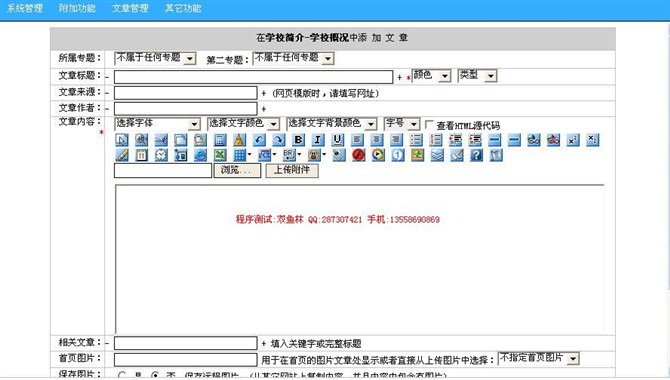Apply superscript x² formatting
The height and width of the screenshot is (380, 670).
click(x=573, y=140)
